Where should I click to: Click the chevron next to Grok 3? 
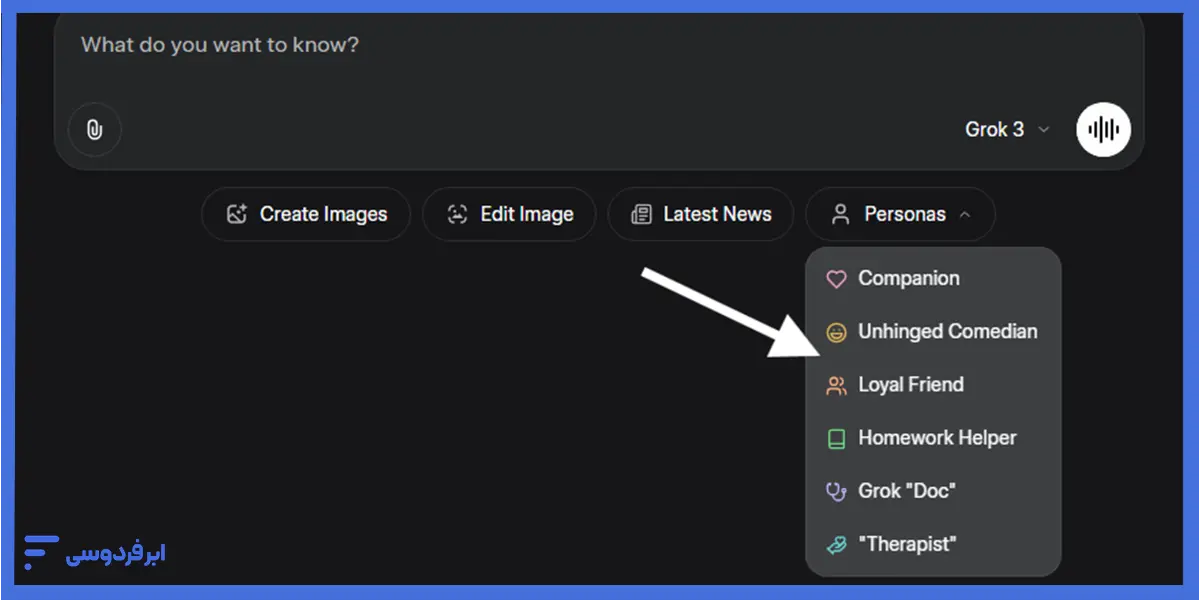(x=1044, y=130)
